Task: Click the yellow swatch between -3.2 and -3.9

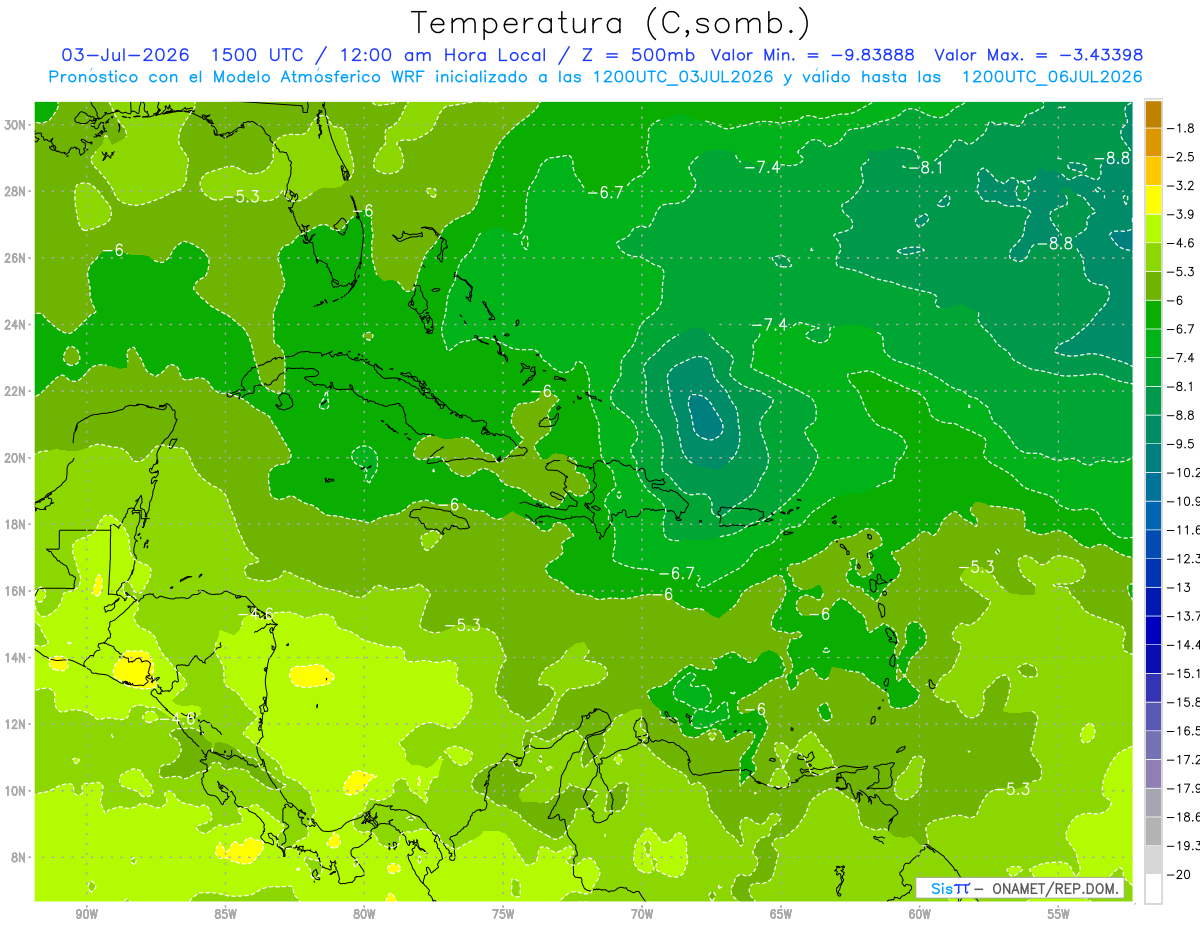Action: pyautogui.click(x=1153, y=201)
